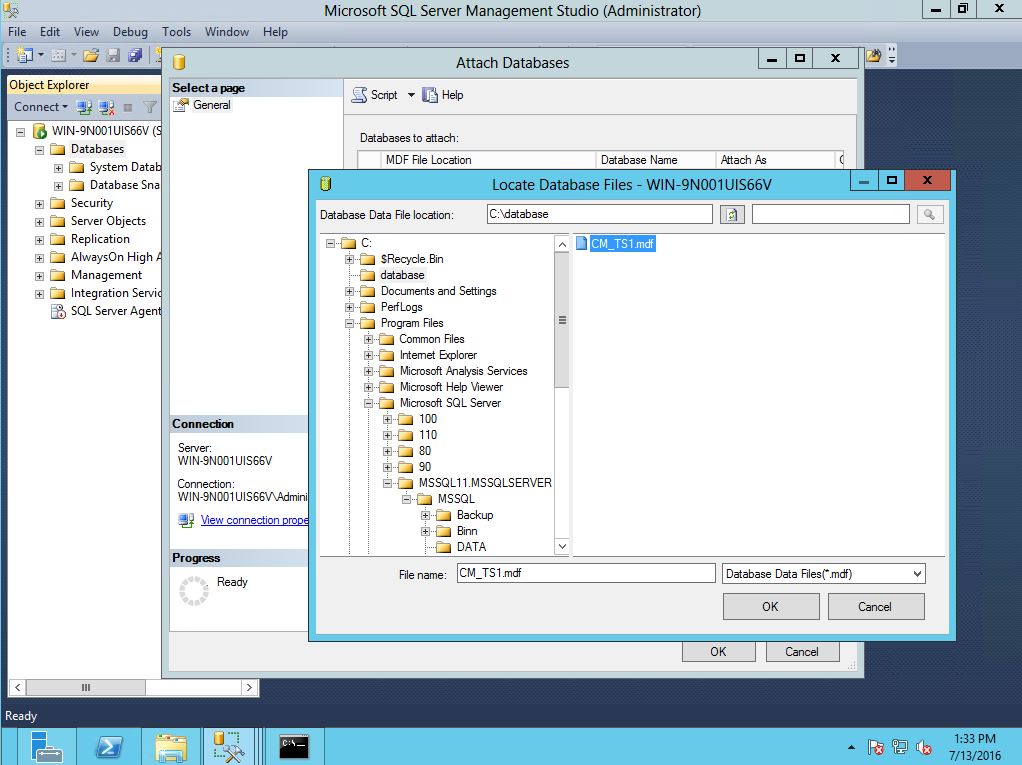The height and width of the screenshot is (765, 1022).
Task: Click the Database Data File location field
Action: pos(600,214)
